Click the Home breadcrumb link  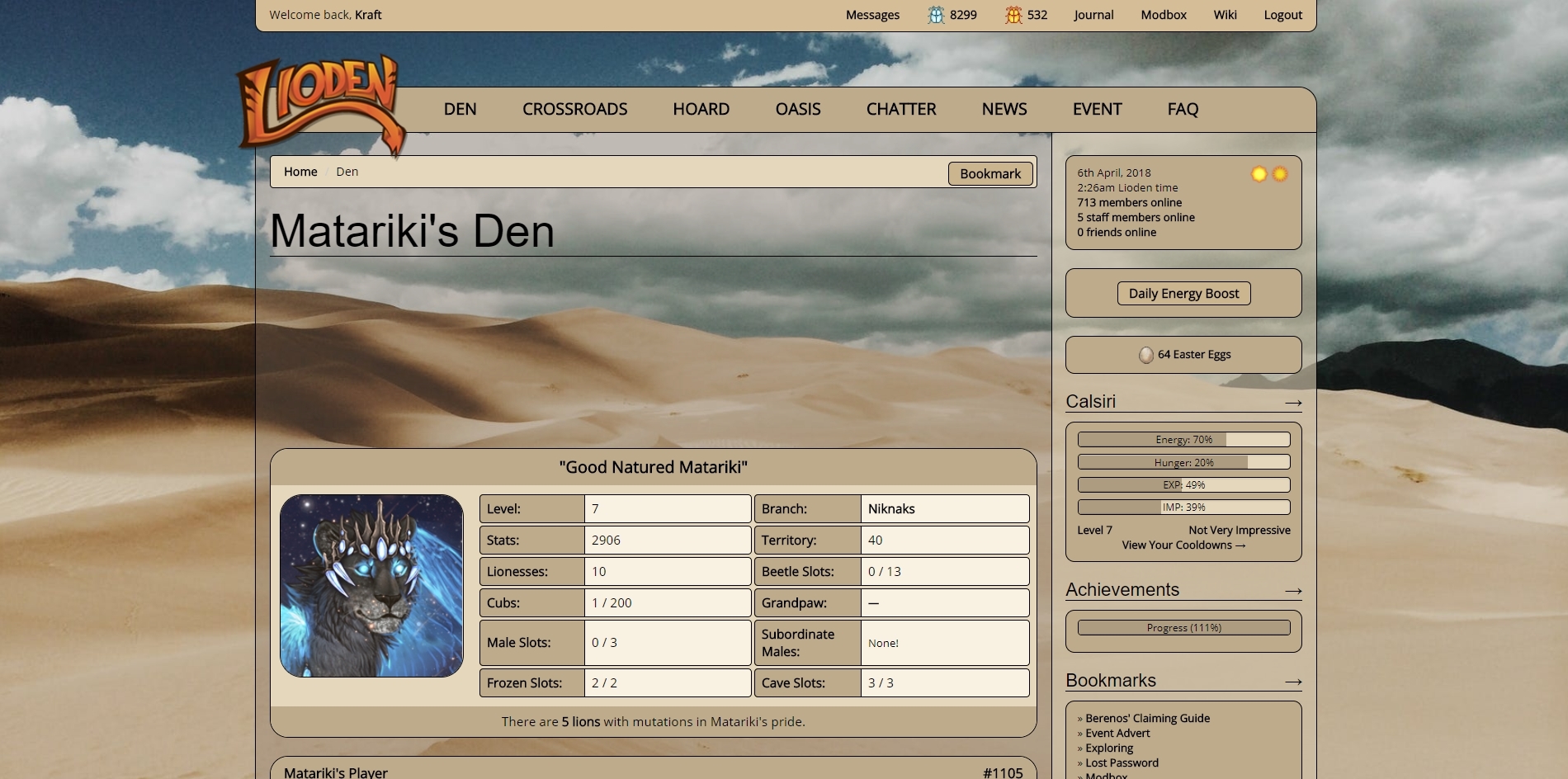(300, 171)
